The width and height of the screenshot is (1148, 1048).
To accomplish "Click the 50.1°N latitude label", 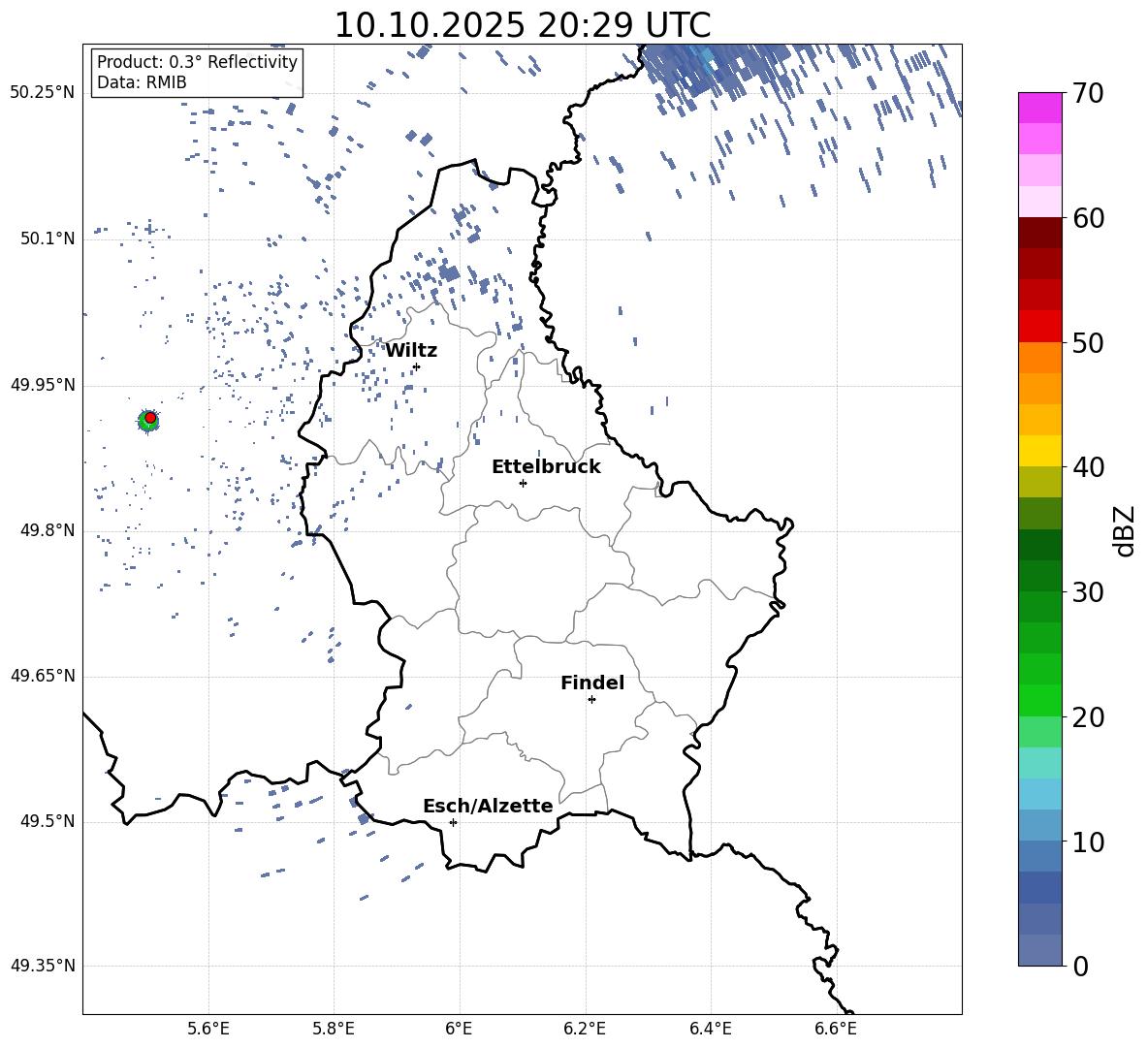I will pos(48,239).
